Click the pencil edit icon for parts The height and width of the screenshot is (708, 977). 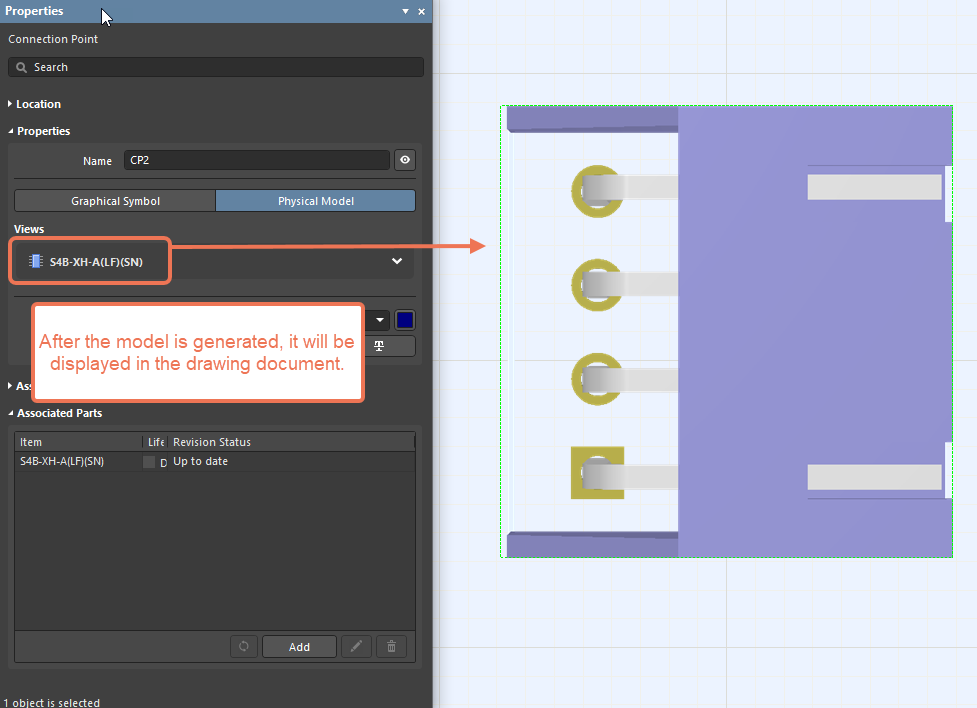[x=356, y=647]
